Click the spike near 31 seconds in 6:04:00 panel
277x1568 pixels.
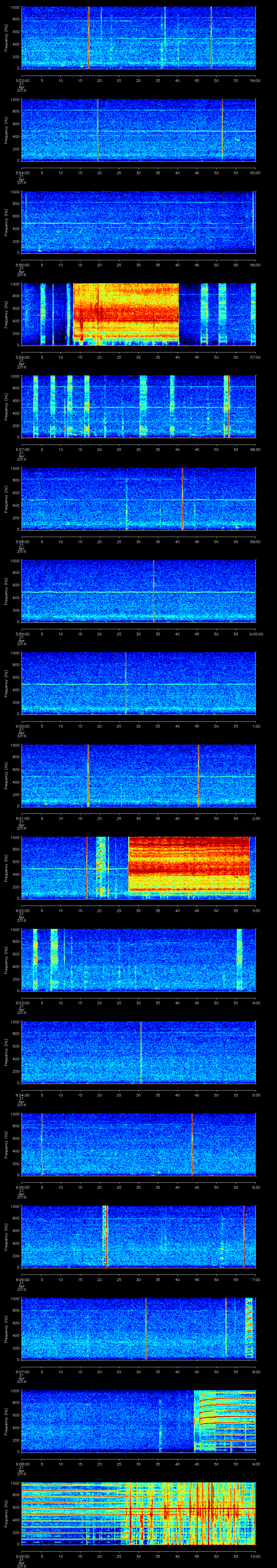141,1051
